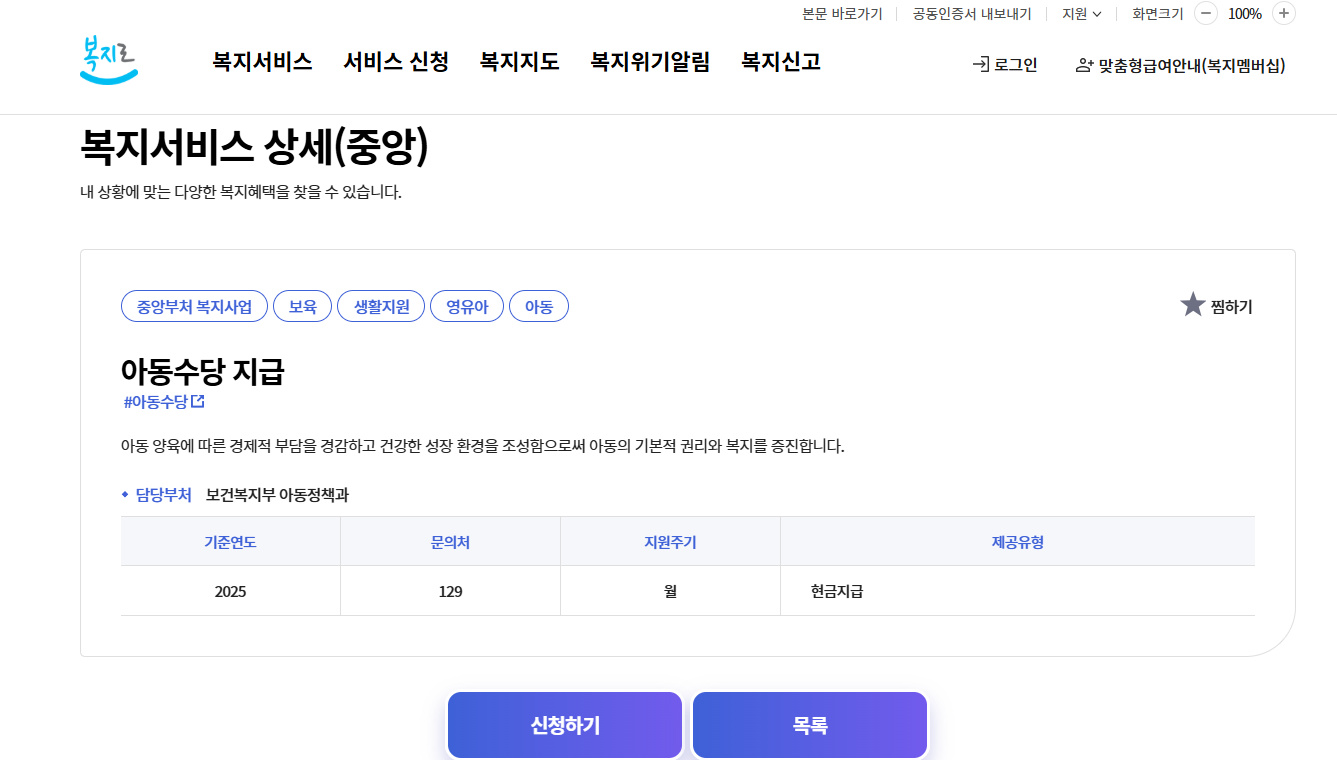The width and height of the screenshot is (1337, 760).
Task: Select 복지신고 in the top navigation
Action: [x=779, y=61]
